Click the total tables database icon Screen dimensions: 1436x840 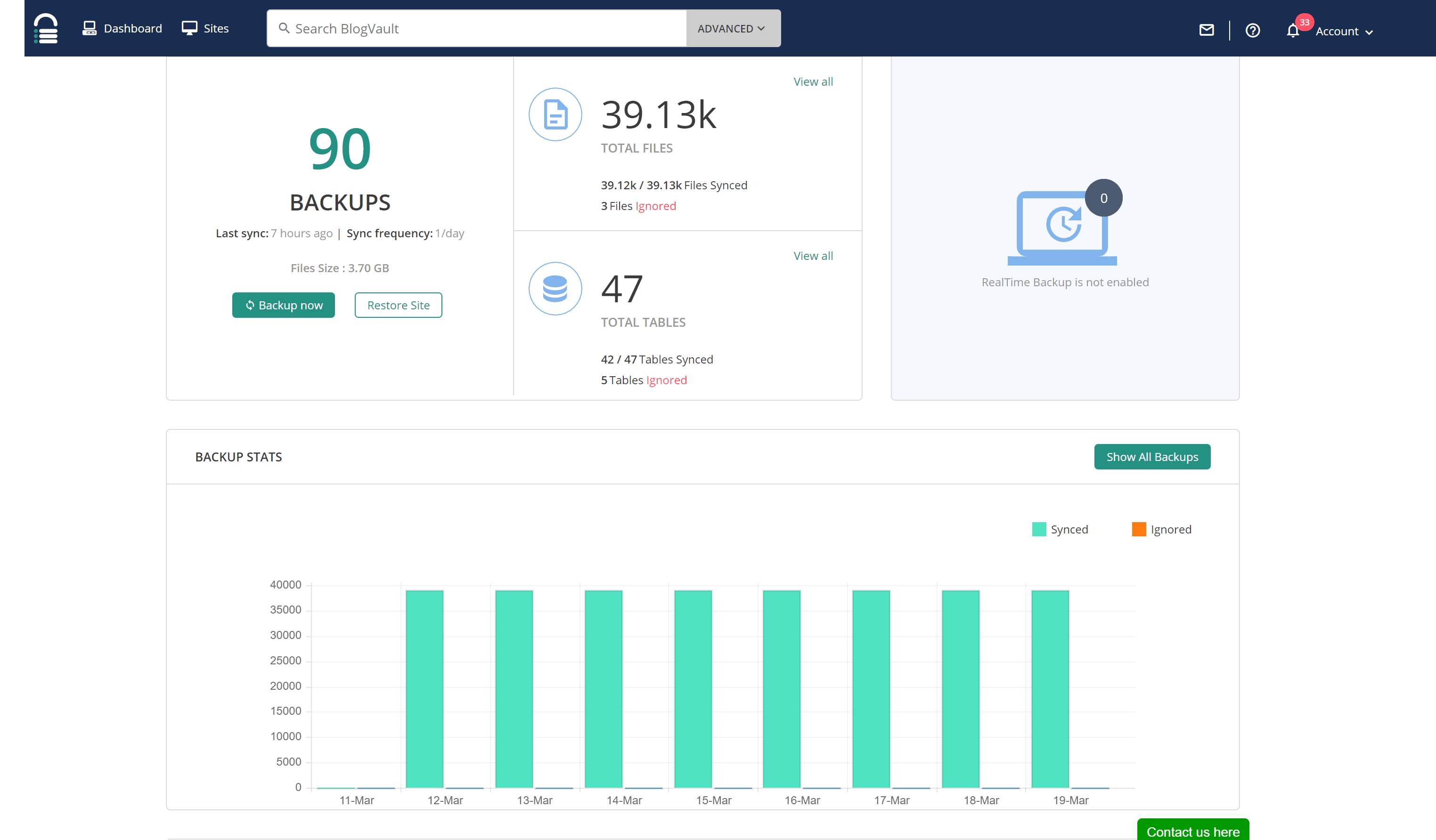555,288
